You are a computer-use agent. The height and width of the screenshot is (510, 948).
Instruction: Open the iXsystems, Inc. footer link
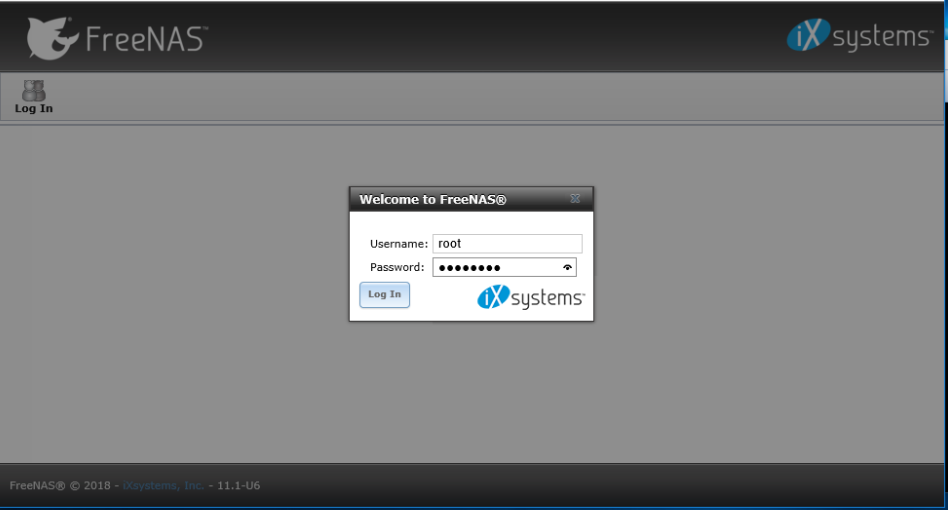point(163,485)
